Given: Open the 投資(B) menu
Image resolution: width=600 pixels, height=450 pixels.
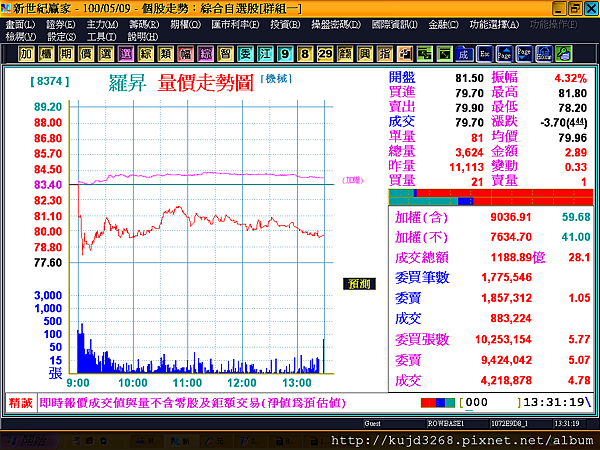Looking at the screenshot, I should pos(285,24).
